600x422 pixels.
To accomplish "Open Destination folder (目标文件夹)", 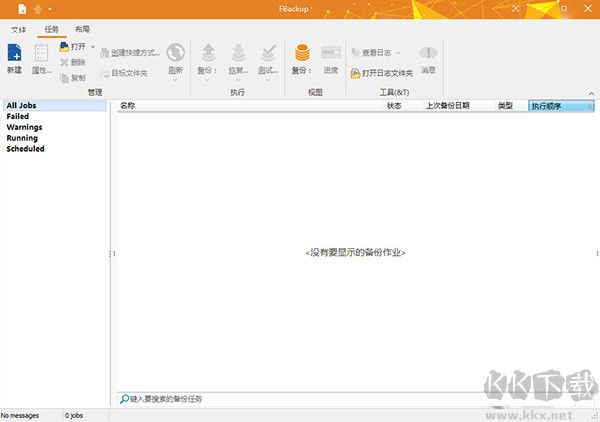I will [x=124, y=73].
